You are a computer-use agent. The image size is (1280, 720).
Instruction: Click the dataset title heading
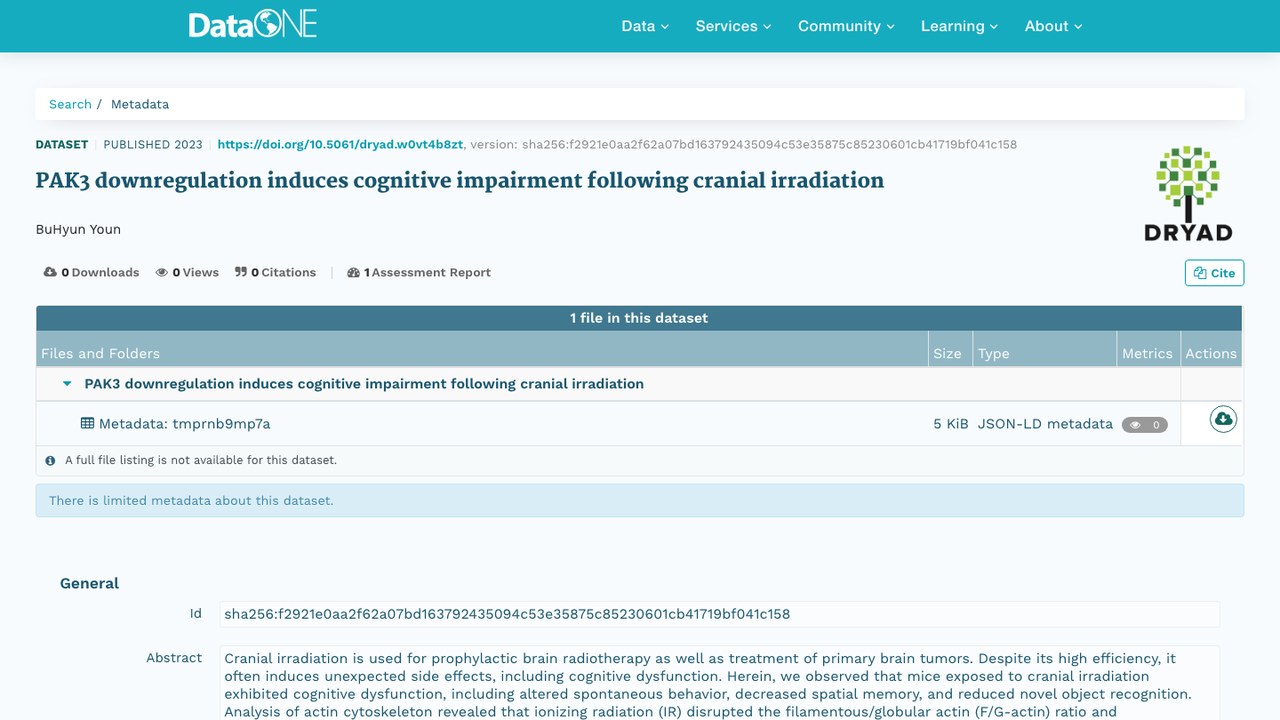pyautogui.click(x=460, y=181)
